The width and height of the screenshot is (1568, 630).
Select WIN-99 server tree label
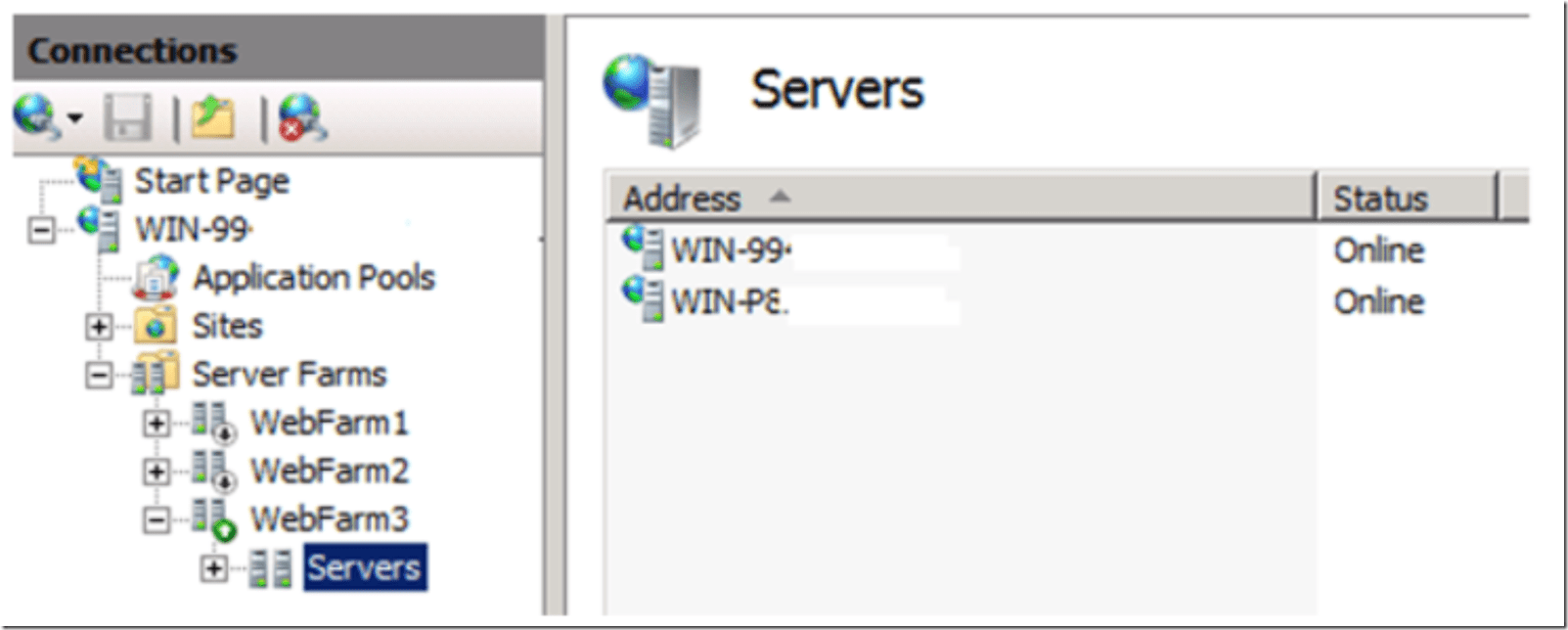pyautogui.click(x=194, y=230)
